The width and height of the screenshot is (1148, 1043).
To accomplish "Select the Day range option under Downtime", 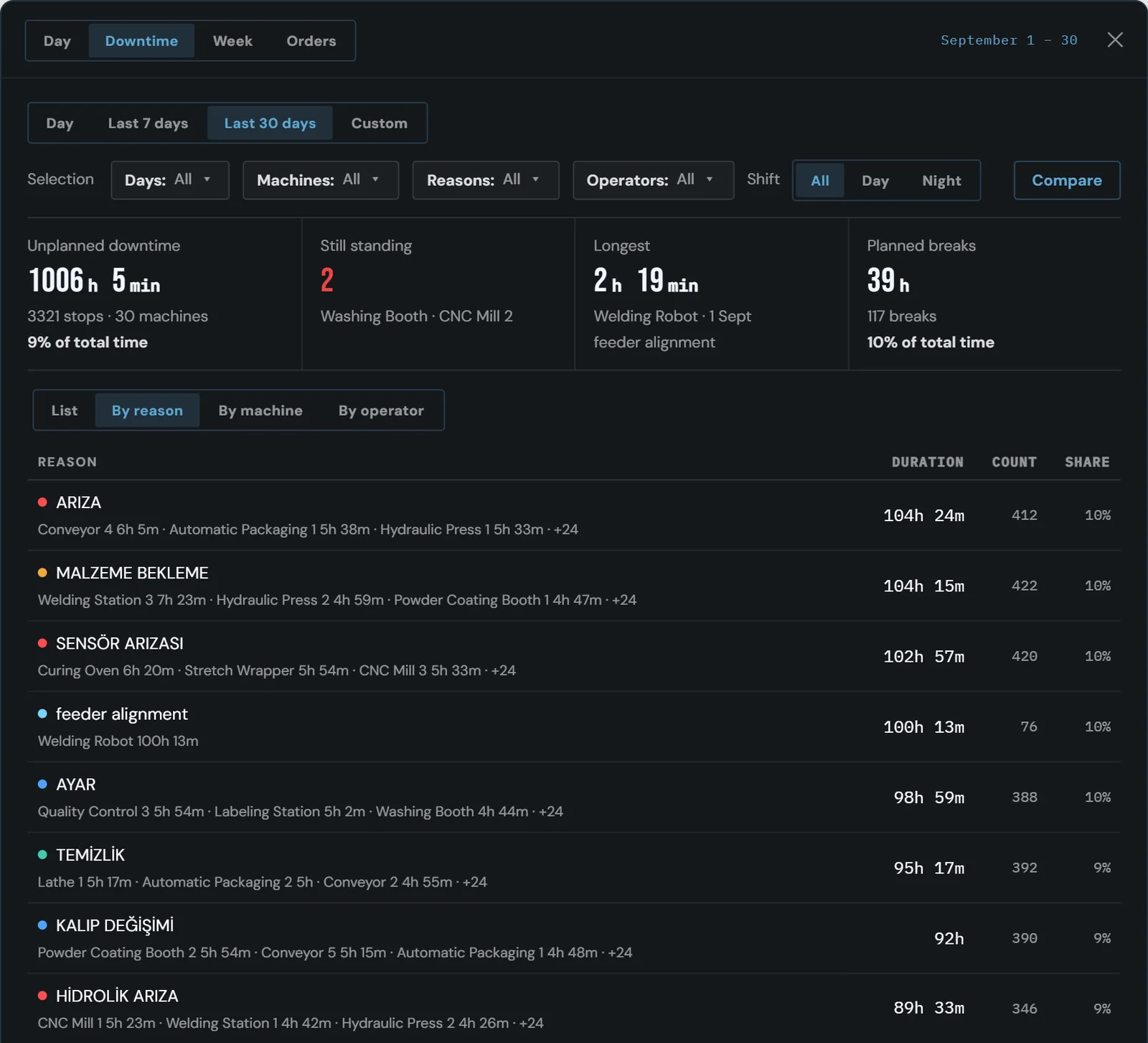I will tap(60, 123).
